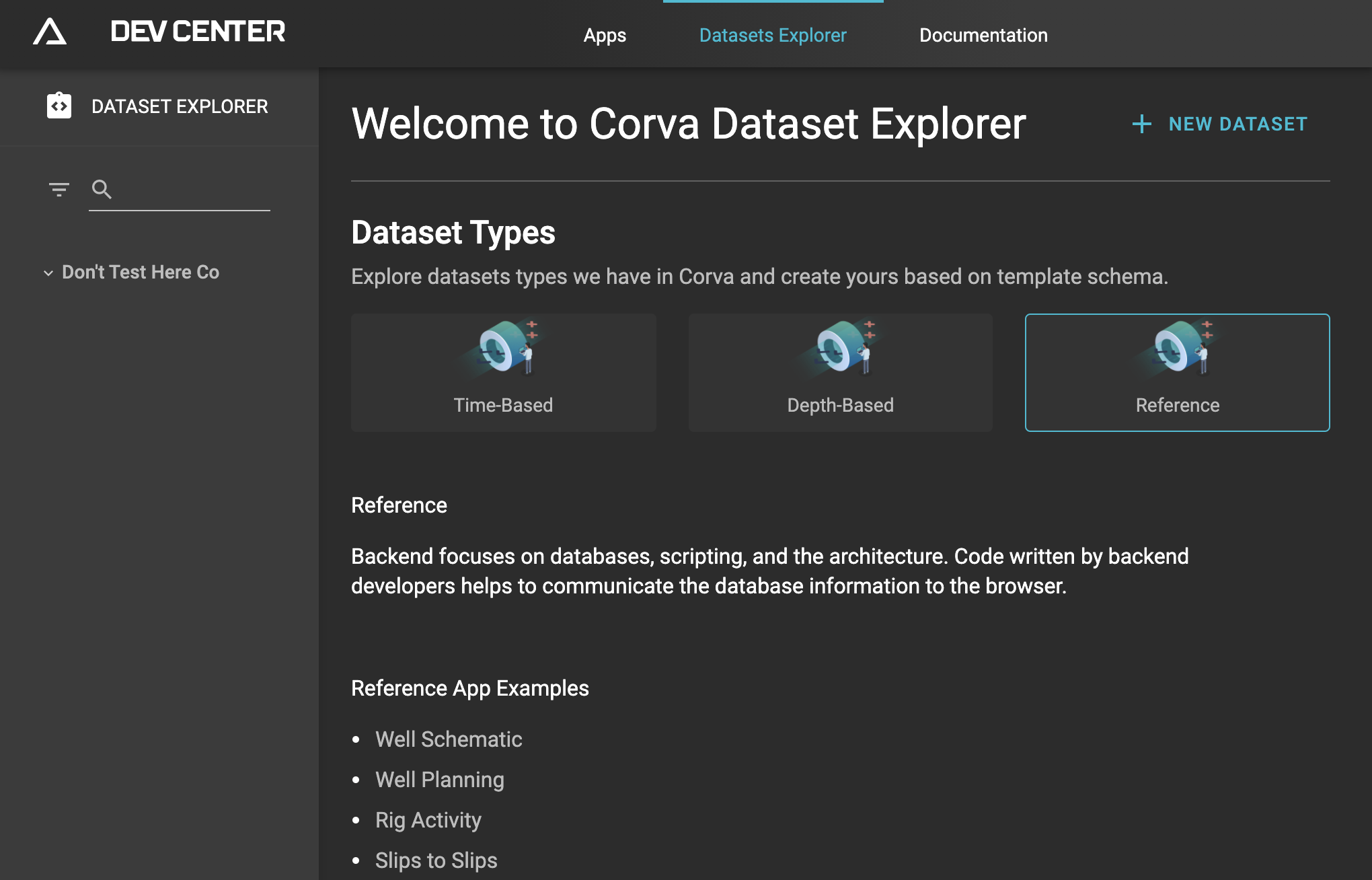The image size is (1372, 880).
Task: Click the plus icon beside New Dataset
Action: (x=1141, y=124)
